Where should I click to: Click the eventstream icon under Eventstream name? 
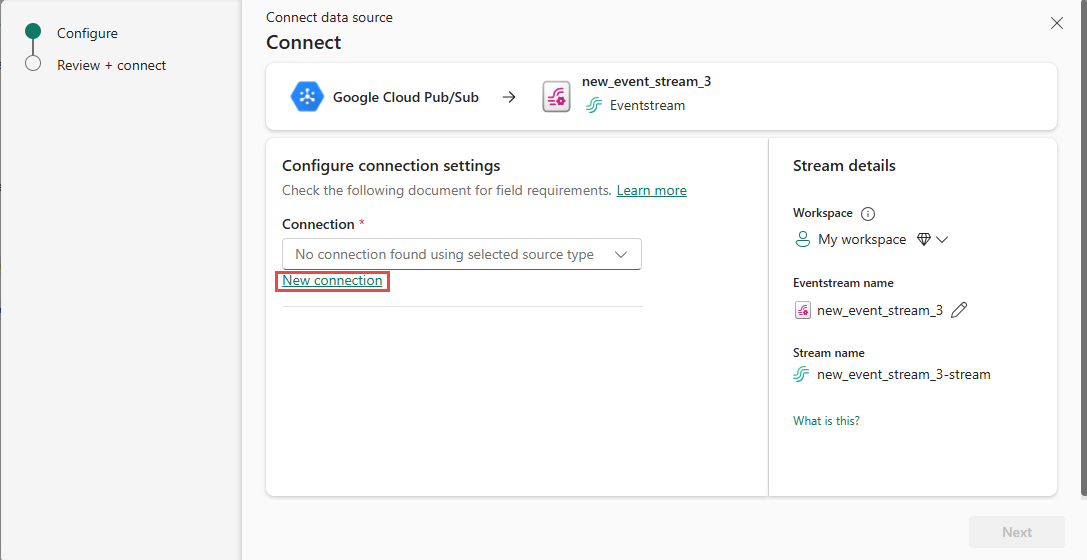802,310
